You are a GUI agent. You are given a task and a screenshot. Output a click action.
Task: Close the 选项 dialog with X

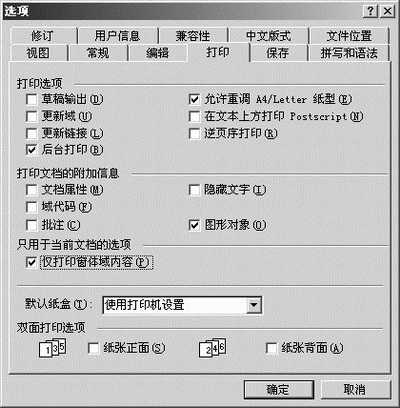(388, 11)
